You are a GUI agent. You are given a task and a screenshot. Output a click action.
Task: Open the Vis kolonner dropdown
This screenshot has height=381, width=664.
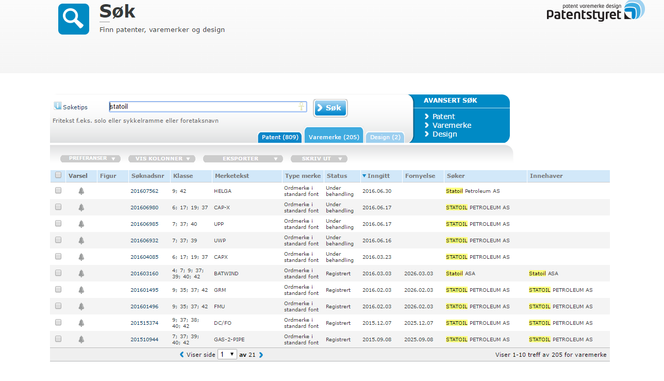162,158
